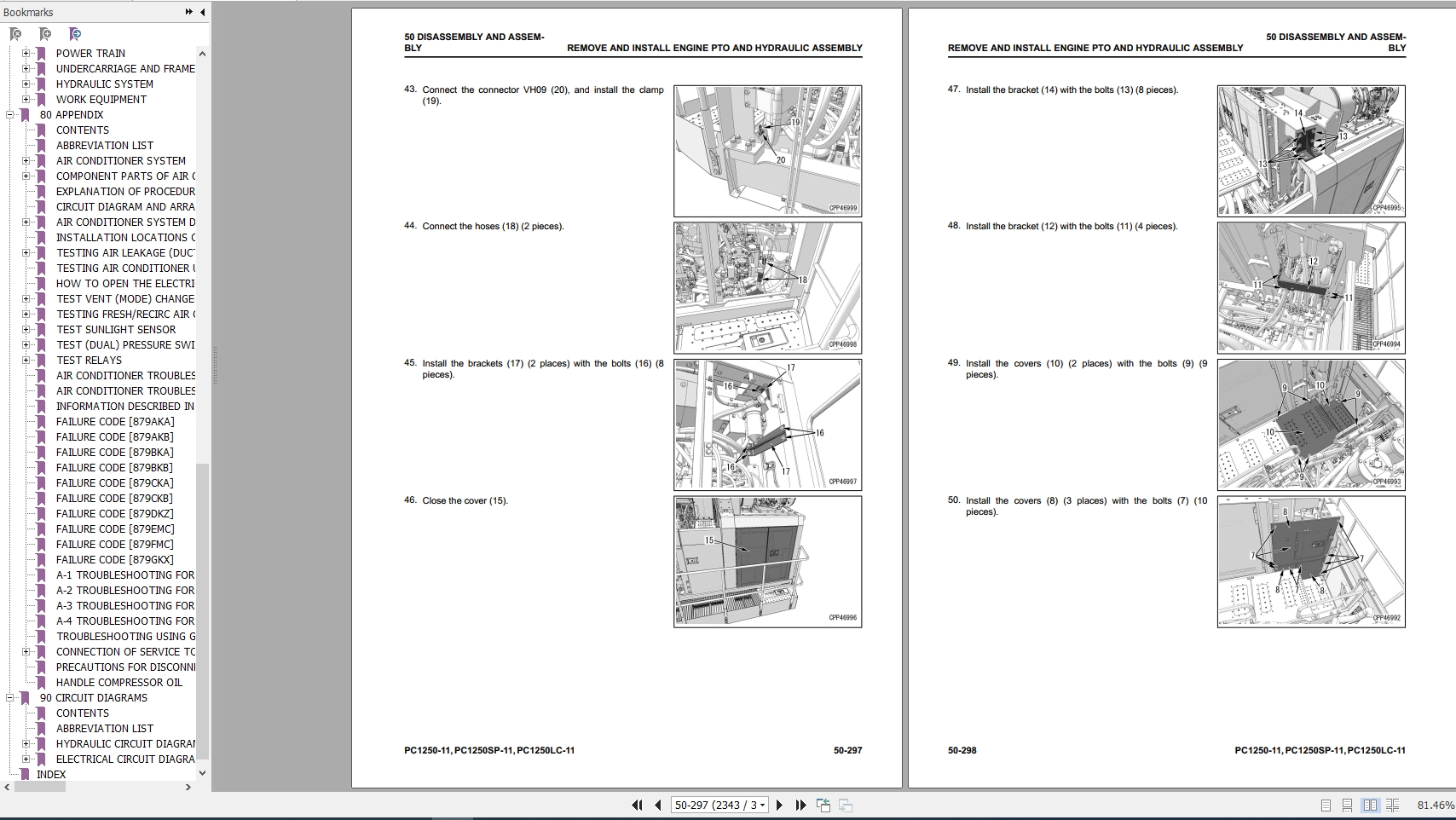The width and height of the screenshot is (1456, 820).
Task: Open FAILURE CODE [879GKX] bookmark
Action: coord(115,559)
